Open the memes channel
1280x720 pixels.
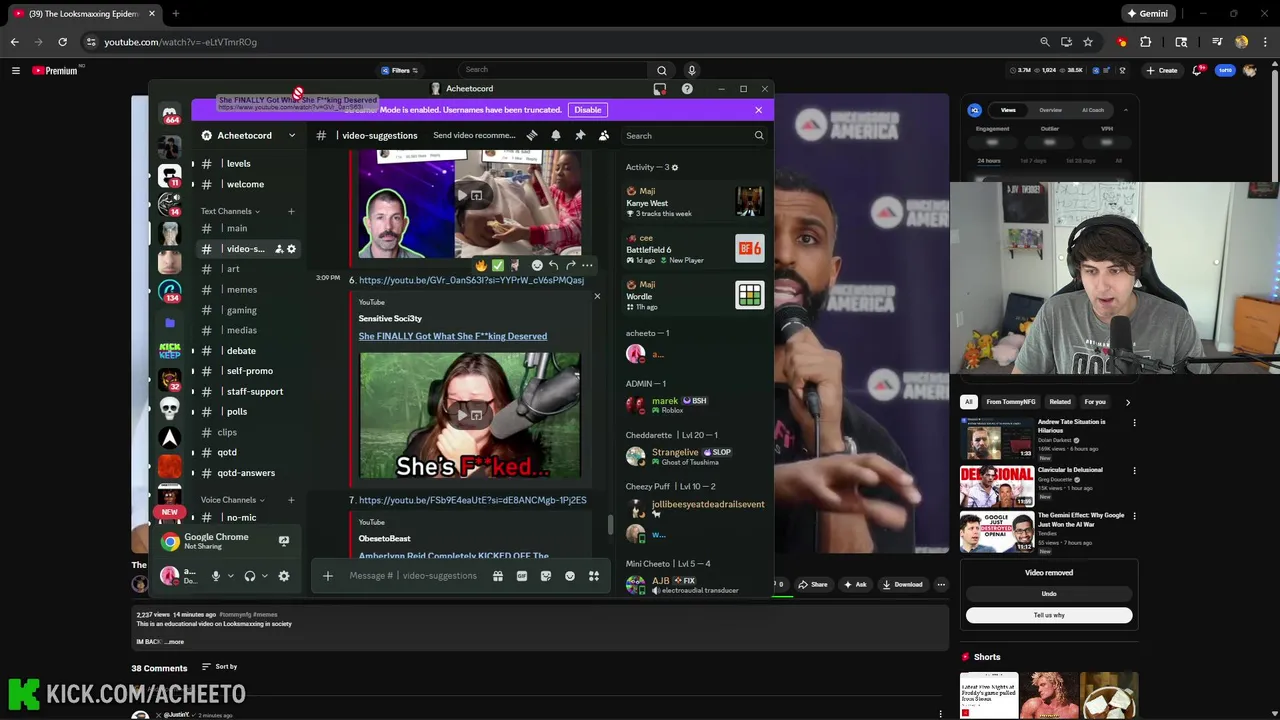[247, 290]
